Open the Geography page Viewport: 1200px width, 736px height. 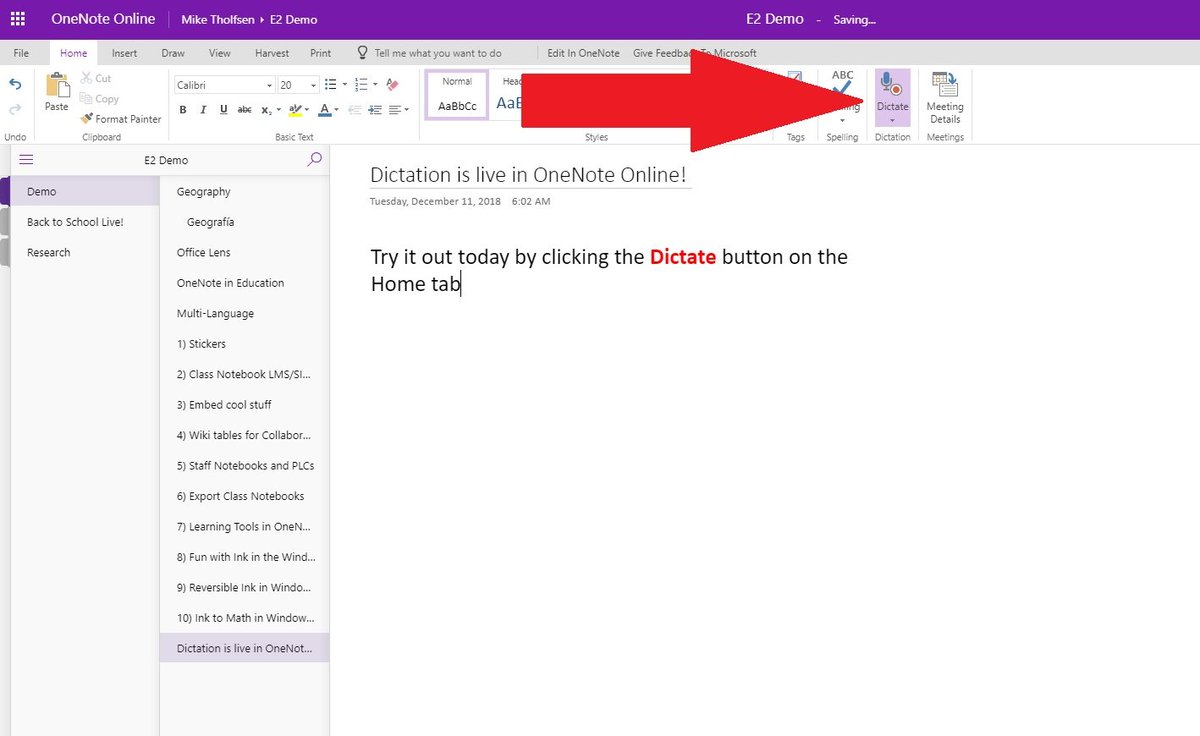[244, 191]
